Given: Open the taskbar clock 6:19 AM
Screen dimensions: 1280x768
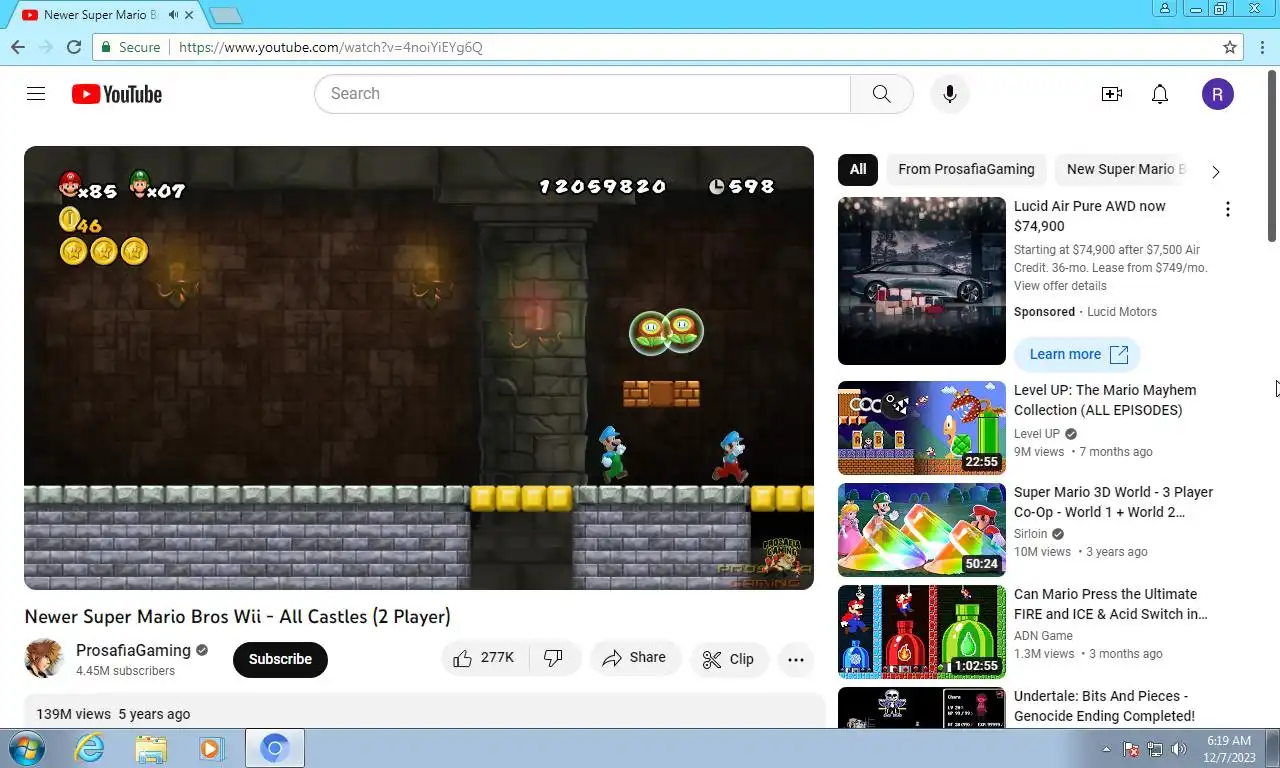Looking at the screenshot, I should click(x=1228, y=749).
